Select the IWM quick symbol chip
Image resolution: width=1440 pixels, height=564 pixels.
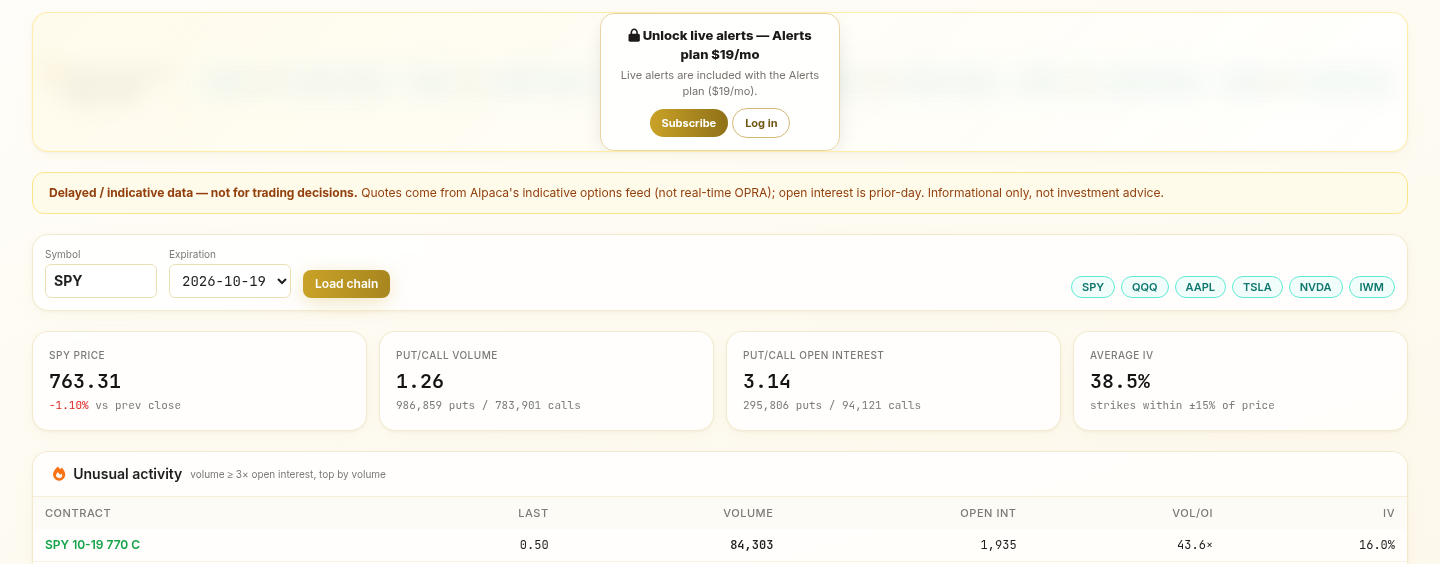click(x=1372, y=287)
